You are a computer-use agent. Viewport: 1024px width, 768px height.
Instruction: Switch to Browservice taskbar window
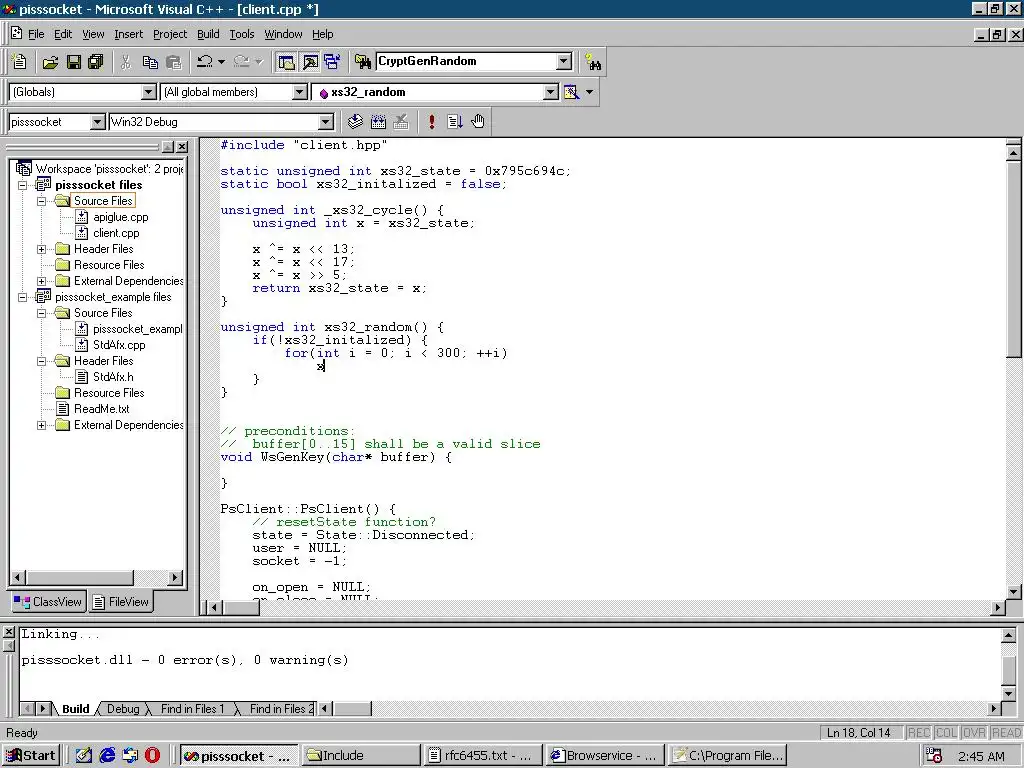(605, 756)
